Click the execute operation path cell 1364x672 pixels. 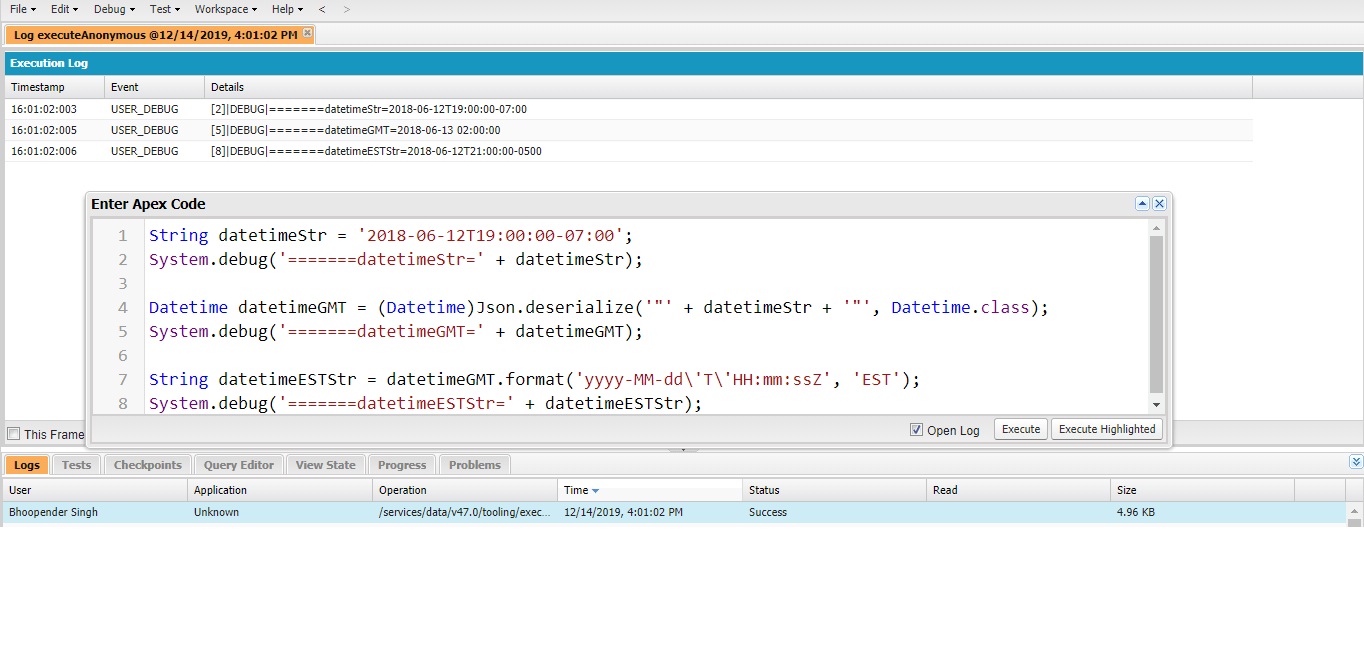[x=465, y=512]
